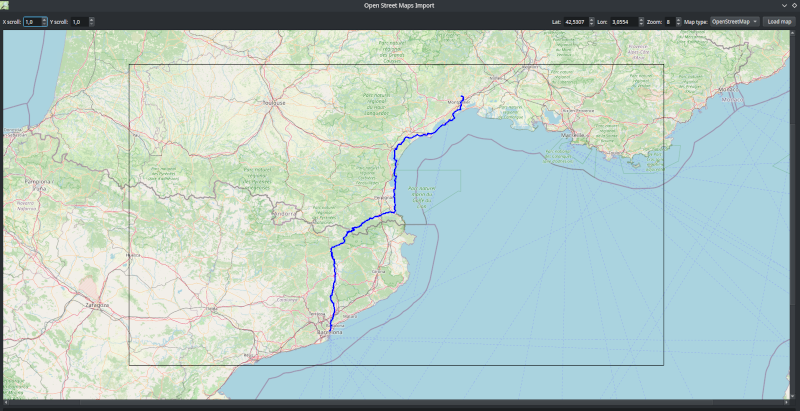Increase the Zoom level

click(x=677, y=19)
